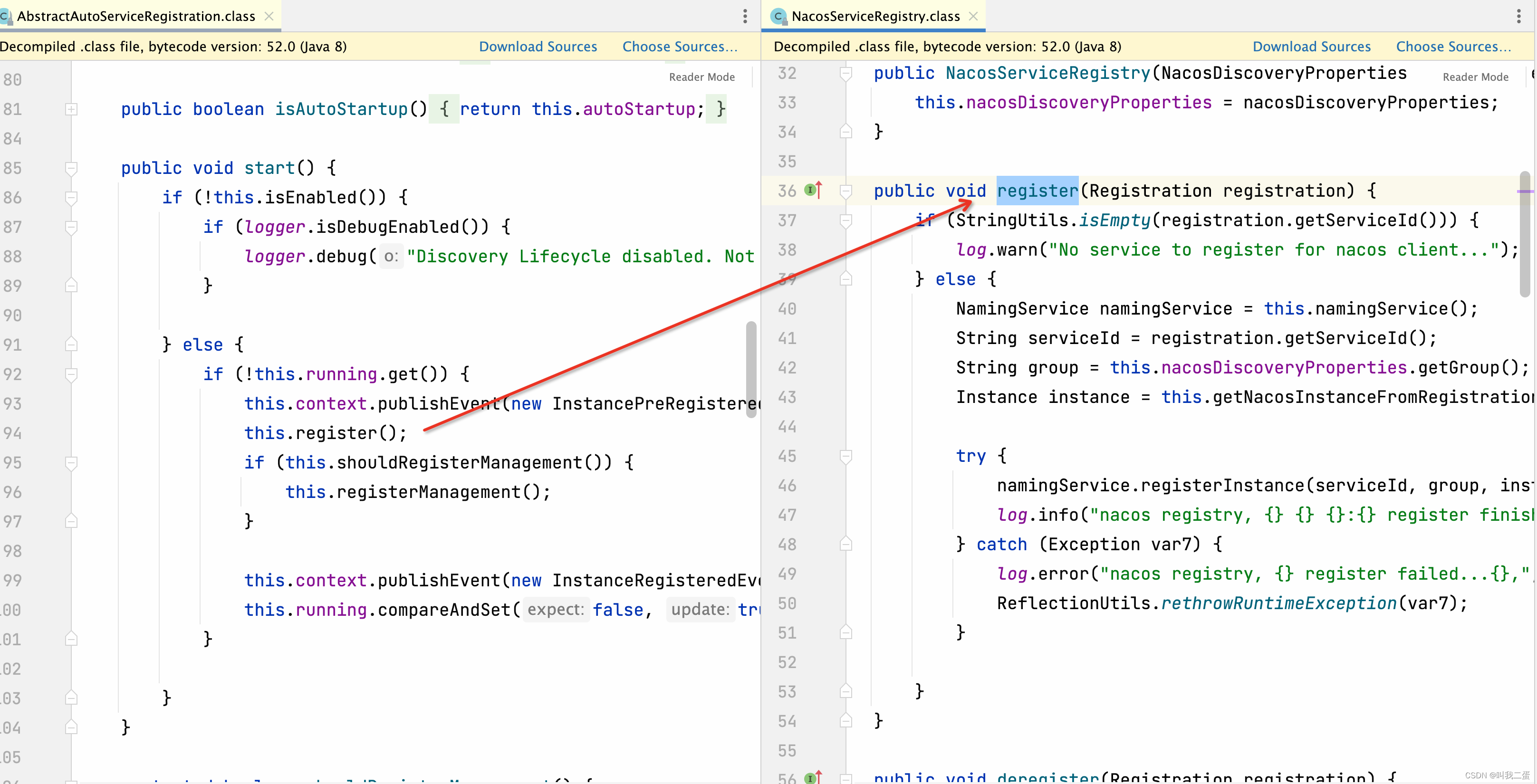Click nacosDiscoveryProperties field on line 33

point(1089,103)
